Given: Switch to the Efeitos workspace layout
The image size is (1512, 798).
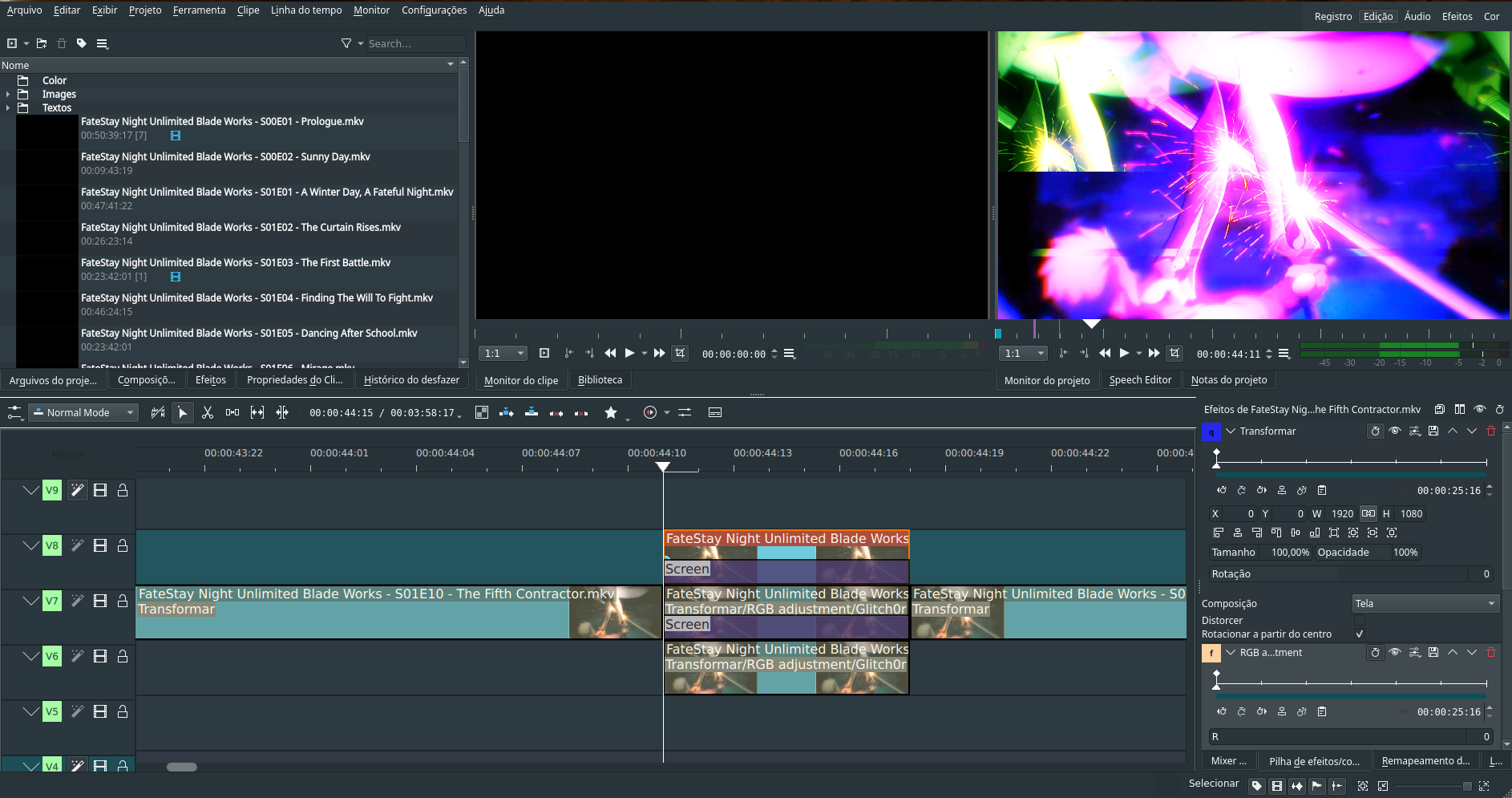Looking at the screenshot, I should point(1457,16).
